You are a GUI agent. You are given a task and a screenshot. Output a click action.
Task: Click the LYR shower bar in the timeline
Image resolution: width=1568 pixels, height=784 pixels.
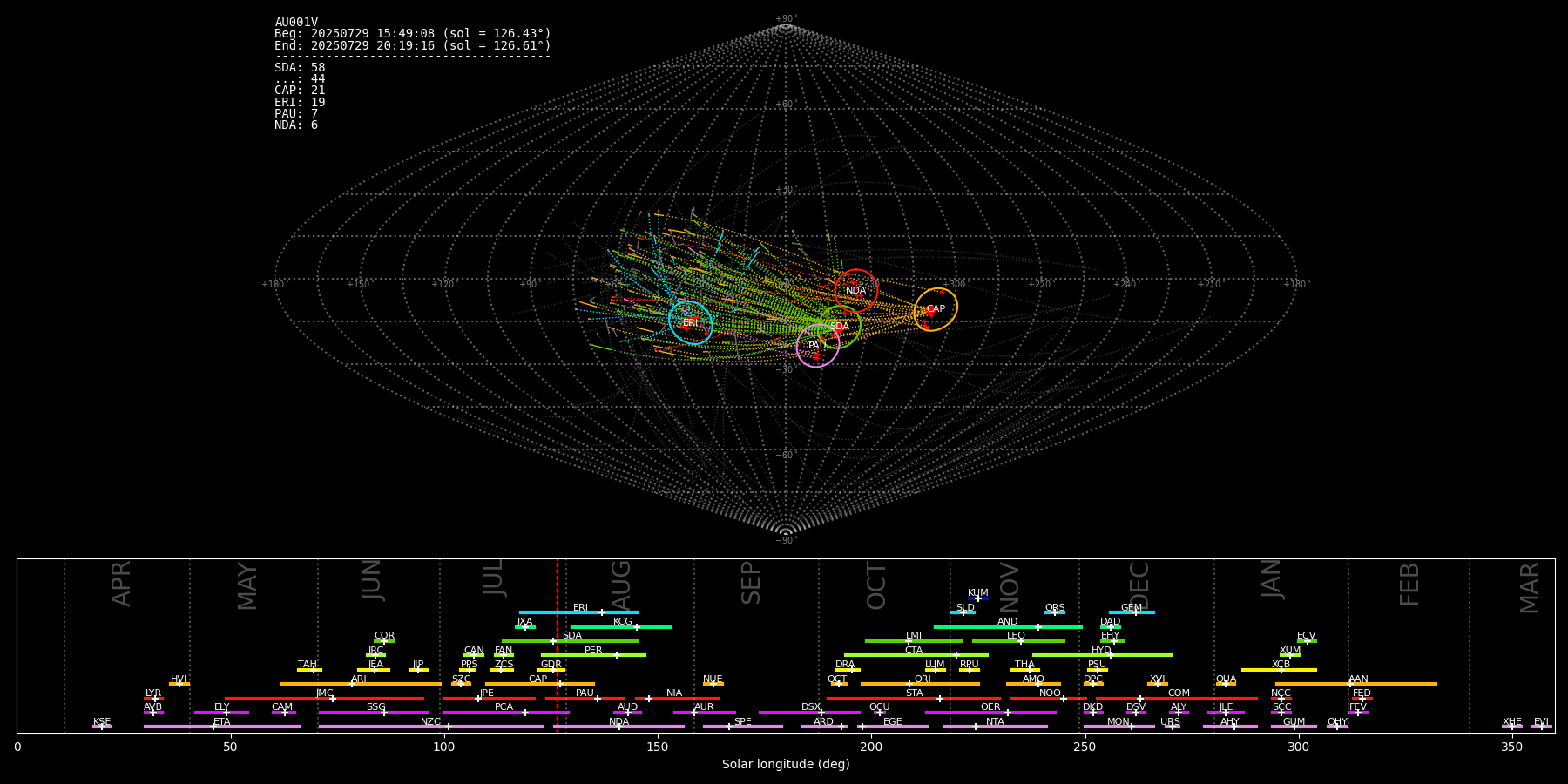point(153,698)
